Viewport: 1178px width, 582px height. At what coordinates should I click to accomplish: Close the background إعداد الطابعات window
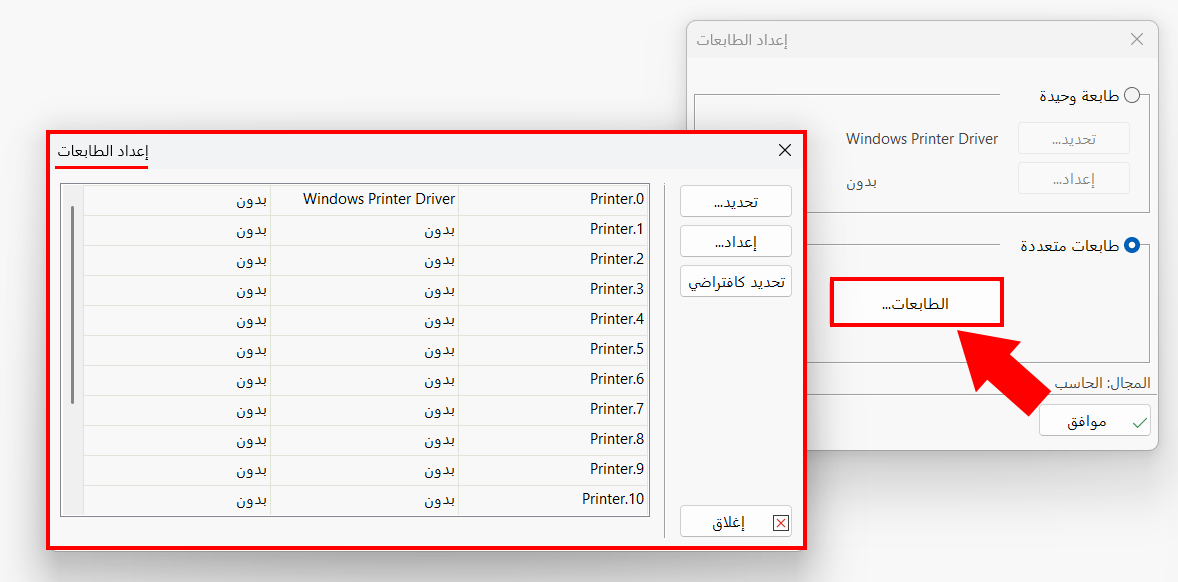click(1136, 40)
